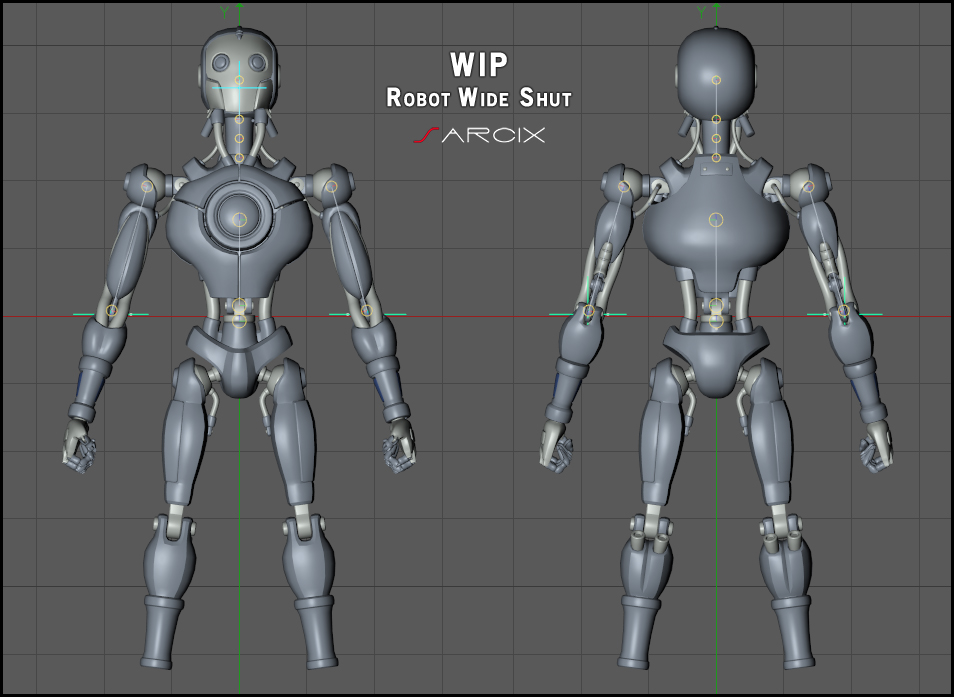954x697 pixels.
Task: Select the back-view robot's pelvis plate
Action: pos(716,360)
